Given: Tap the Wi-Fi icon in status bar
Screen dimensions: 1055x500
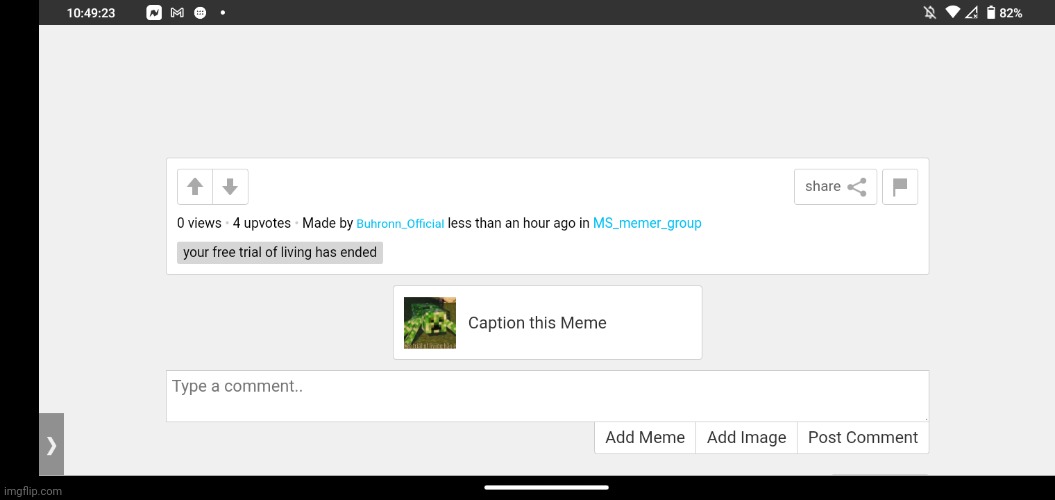Looking at the screenshot, I should 953,13.
